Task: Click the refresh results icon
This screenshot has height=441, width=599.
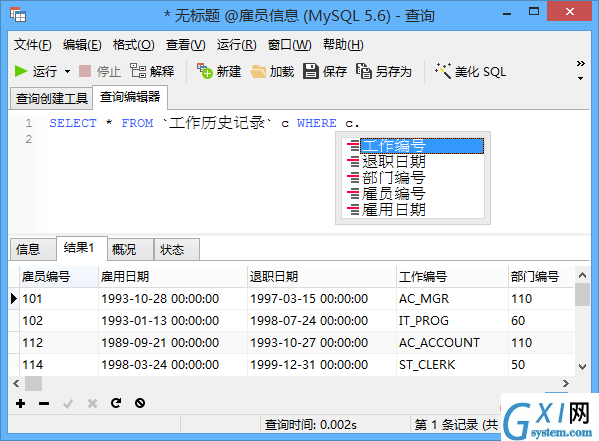Action: [116, 403]
